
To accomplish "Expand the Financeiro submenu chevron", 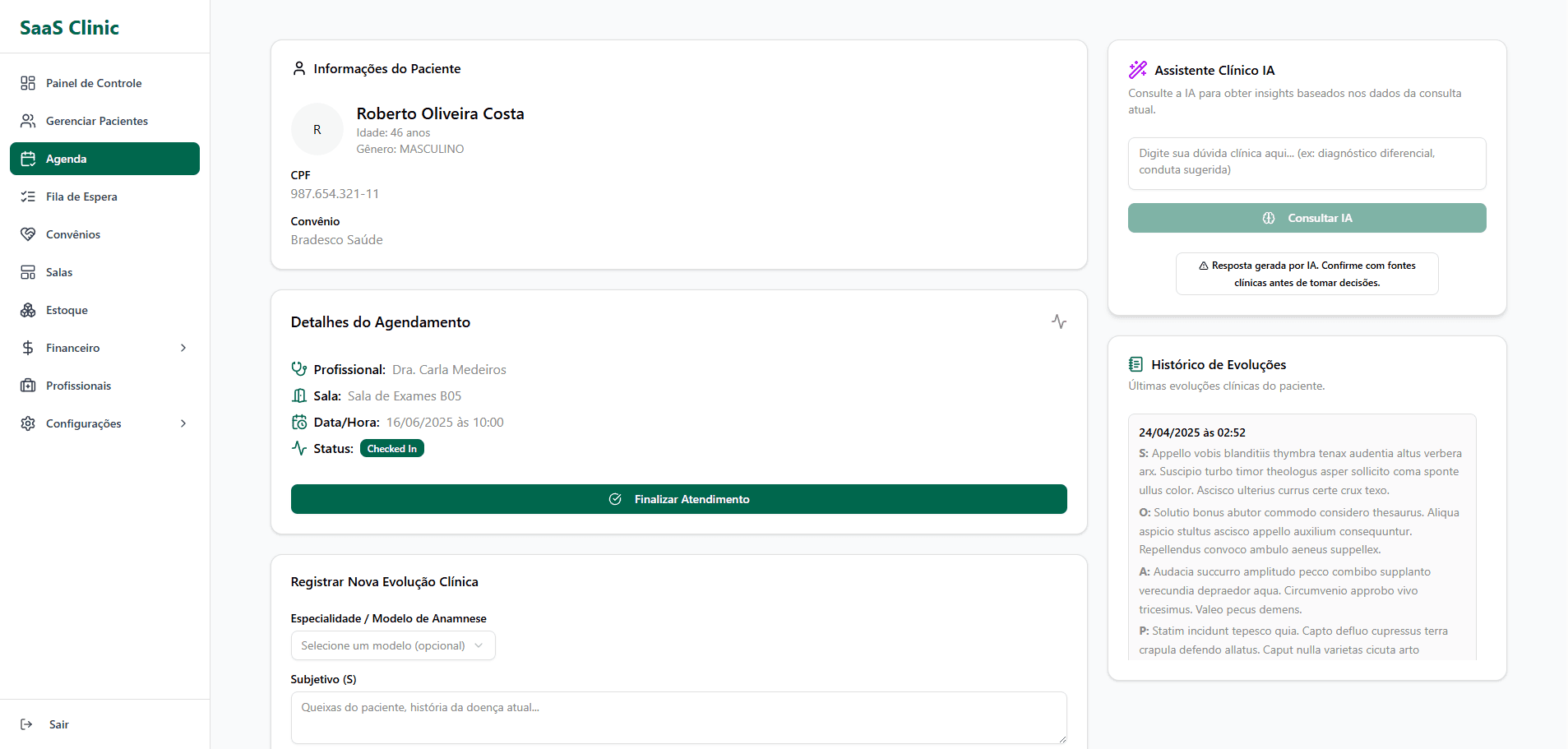I will click(183, 348).
